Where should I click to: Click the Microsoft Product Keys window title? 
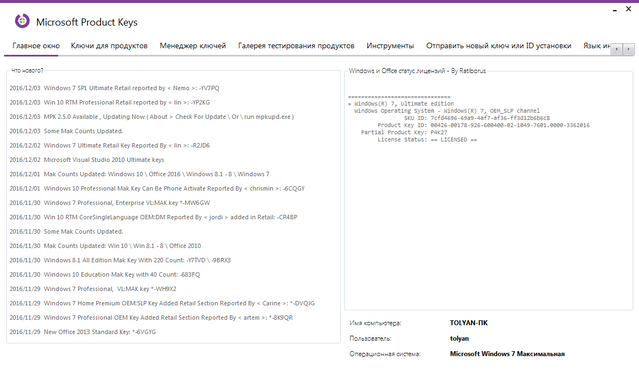click(87, 22)
